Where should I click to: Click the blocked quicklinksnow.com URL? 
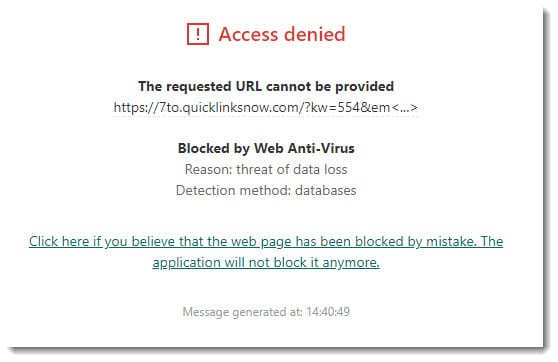tap(265, 107)
